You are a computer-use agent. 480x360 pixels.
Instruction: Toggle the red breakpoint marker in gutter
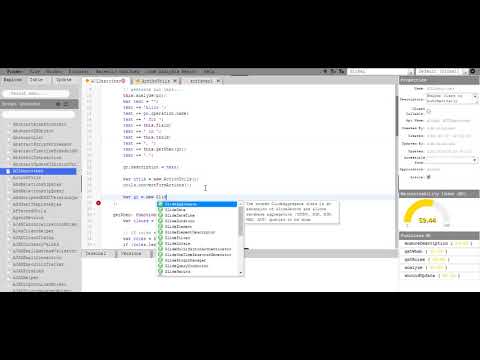pyautogui.click(x=98, y=203)
